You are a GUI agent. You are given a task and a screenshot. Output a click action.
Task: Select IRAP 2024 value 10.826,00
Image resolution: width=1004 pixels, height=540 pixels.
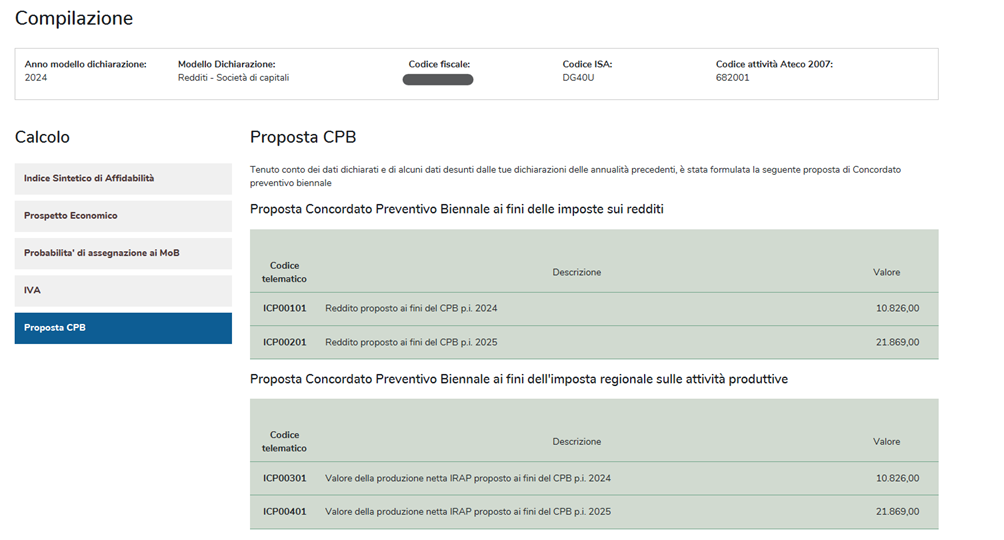pos(897,478)
